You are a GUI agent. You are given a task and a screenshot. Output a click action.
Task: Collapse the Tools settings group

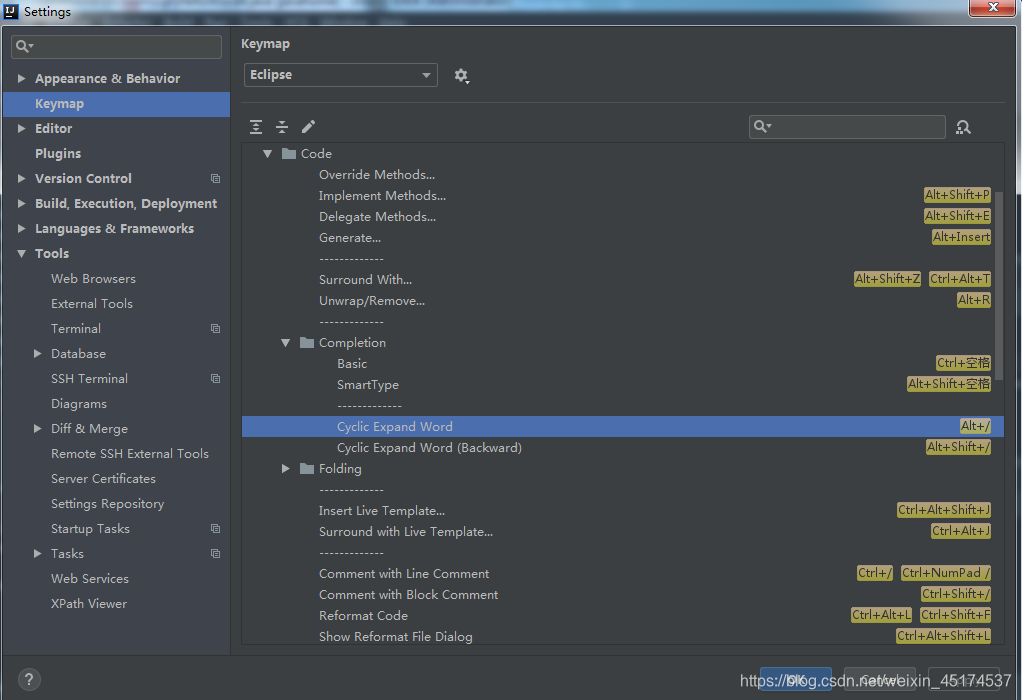tap(22, 254)
